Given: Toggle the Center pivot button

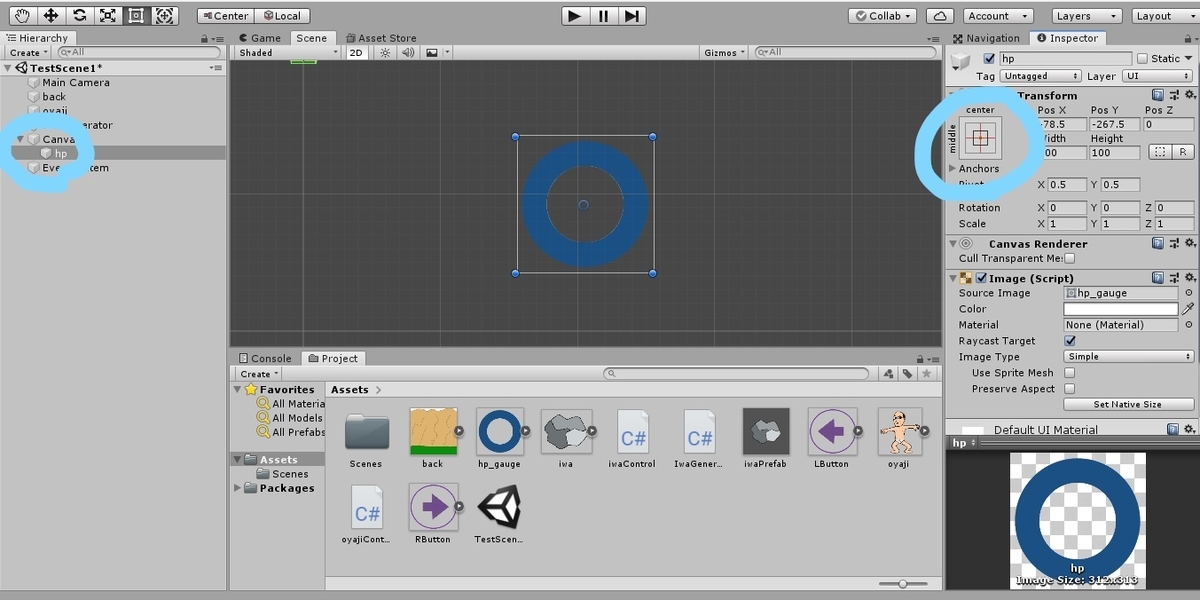Looking at the screenshot, I should 225,16.
